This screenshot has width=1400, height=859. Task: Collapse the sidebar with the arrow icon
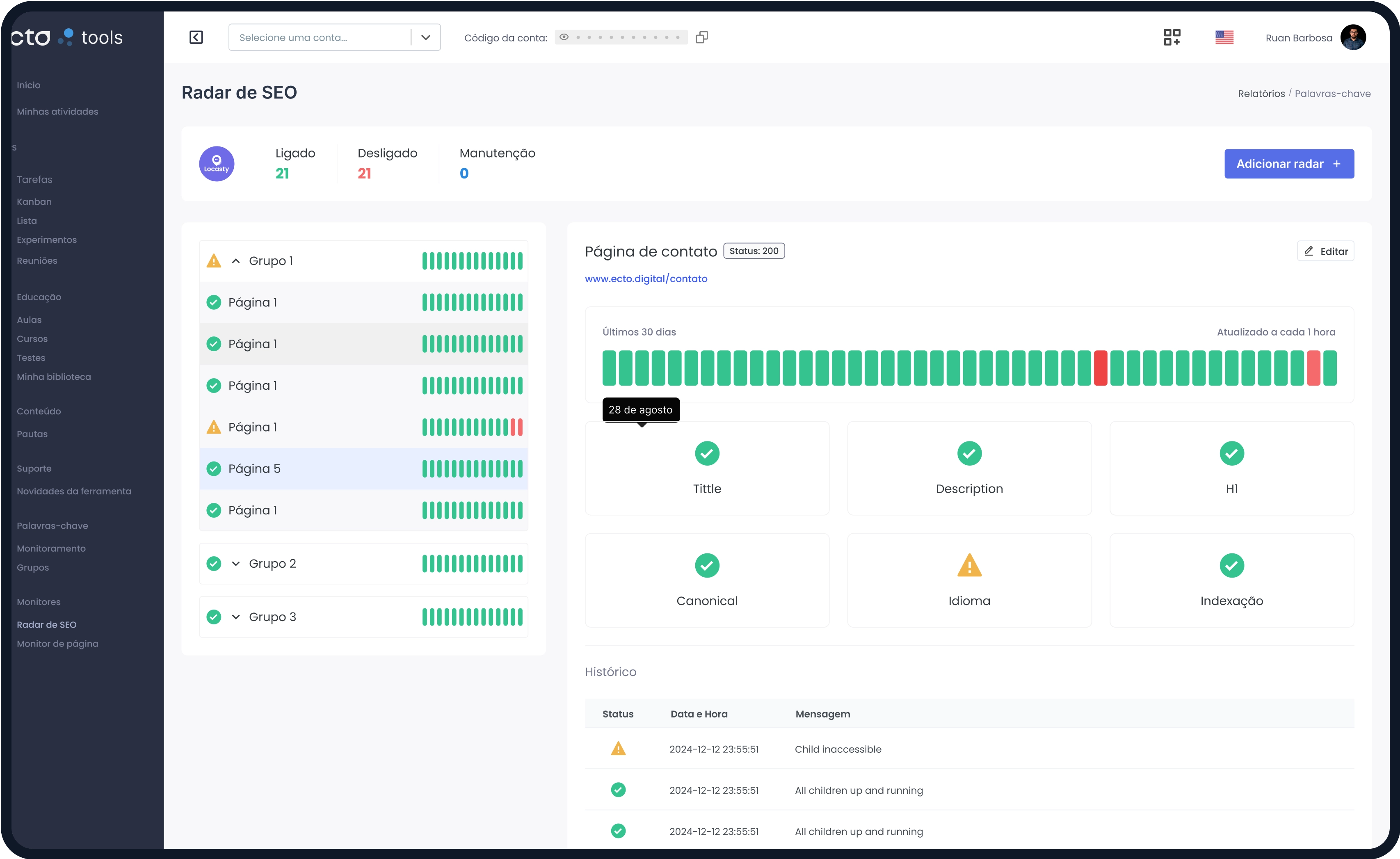click(x=196, y=37)
